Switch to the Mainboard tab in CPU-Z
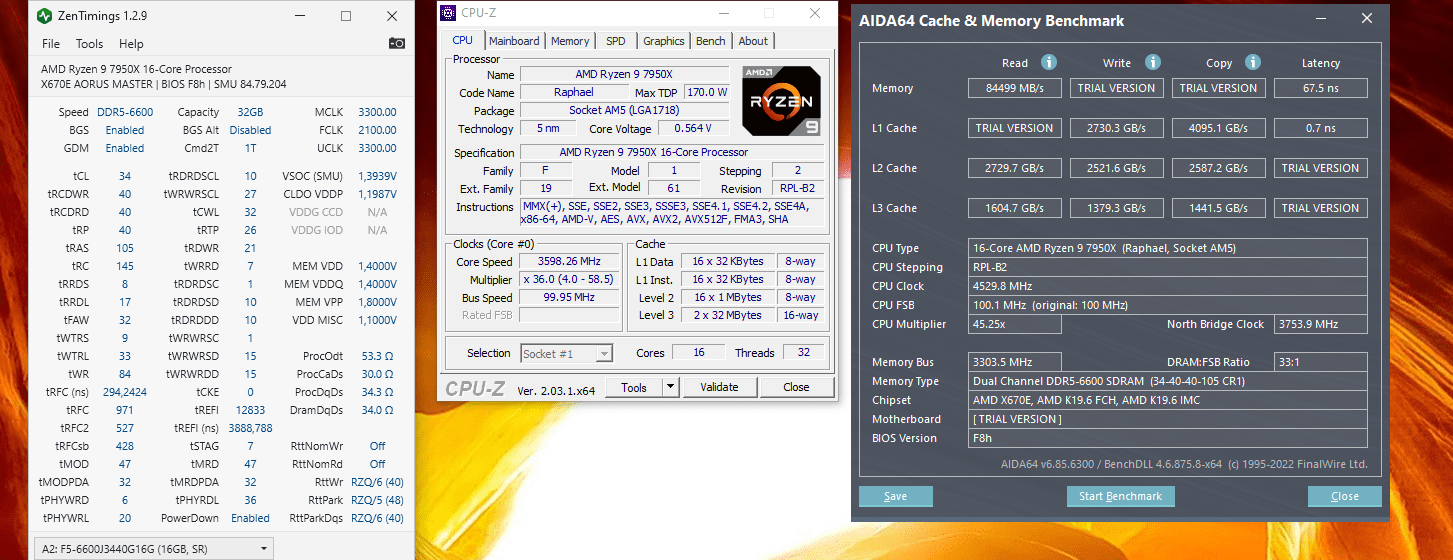This screenshot has height=560, width=1453. point(514,41)
